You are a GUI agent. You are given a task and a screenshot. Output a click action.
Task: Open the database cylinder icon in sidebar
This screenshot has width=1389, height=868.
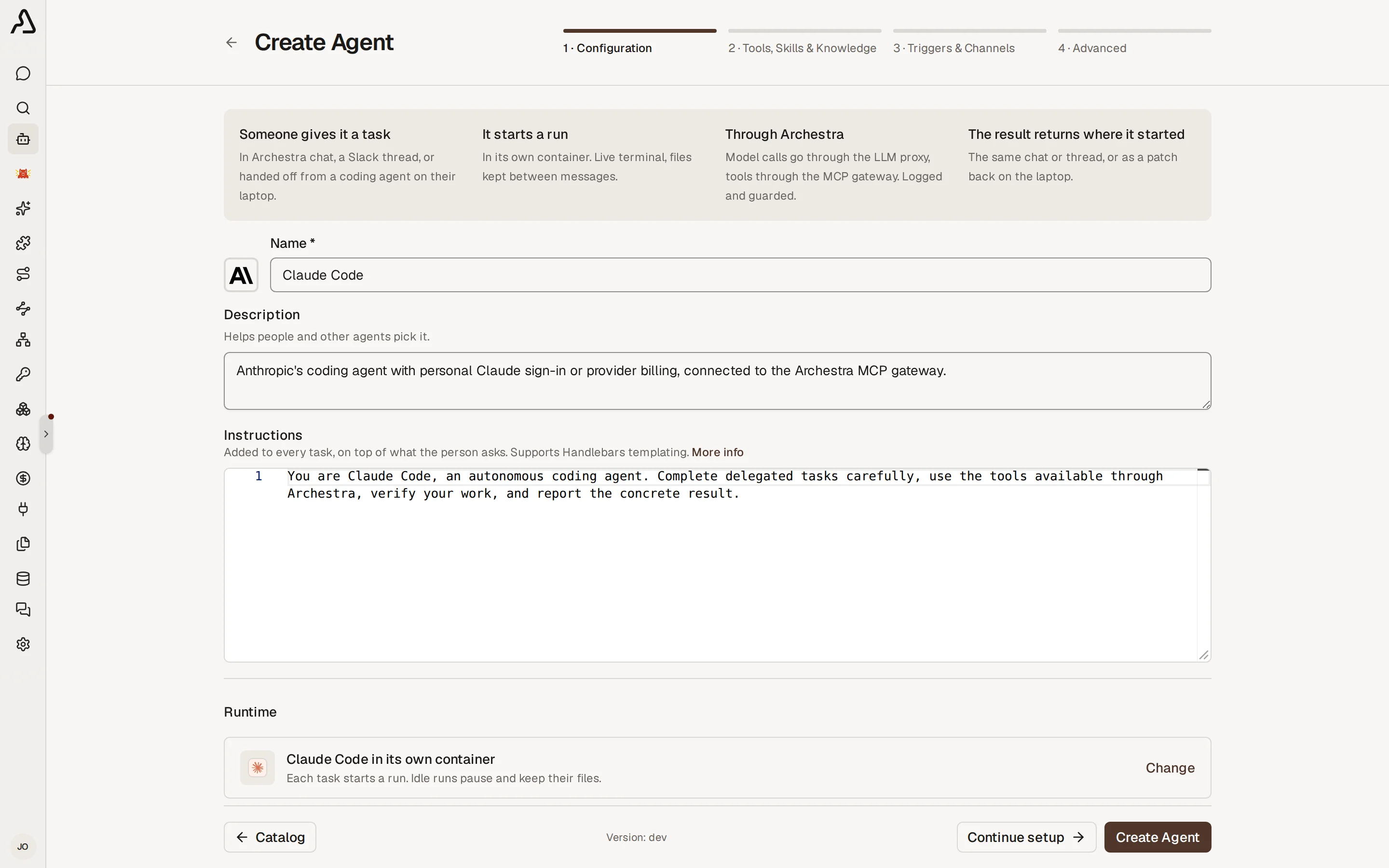tap(23, 578)
